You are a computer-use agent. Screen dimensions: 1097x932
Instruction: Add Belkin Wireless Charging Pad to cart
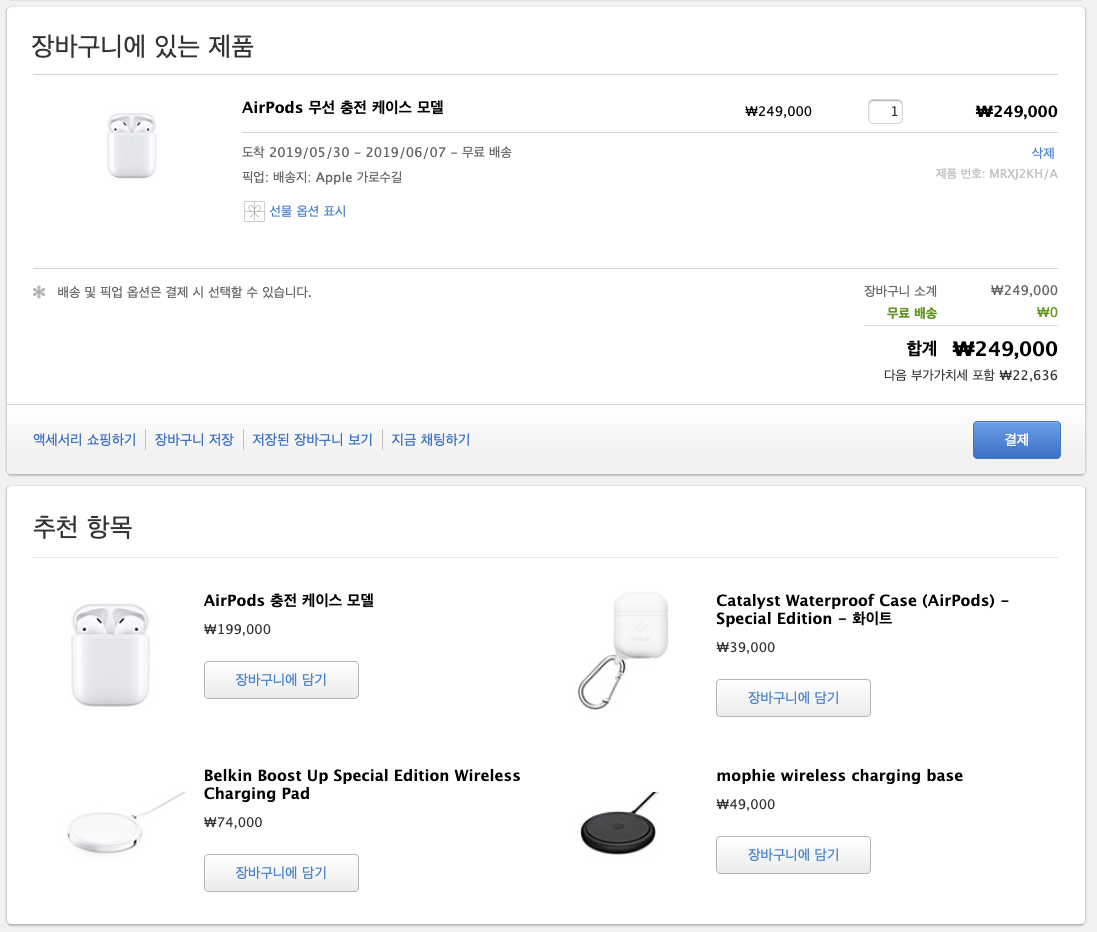click(x=281, y=873)
